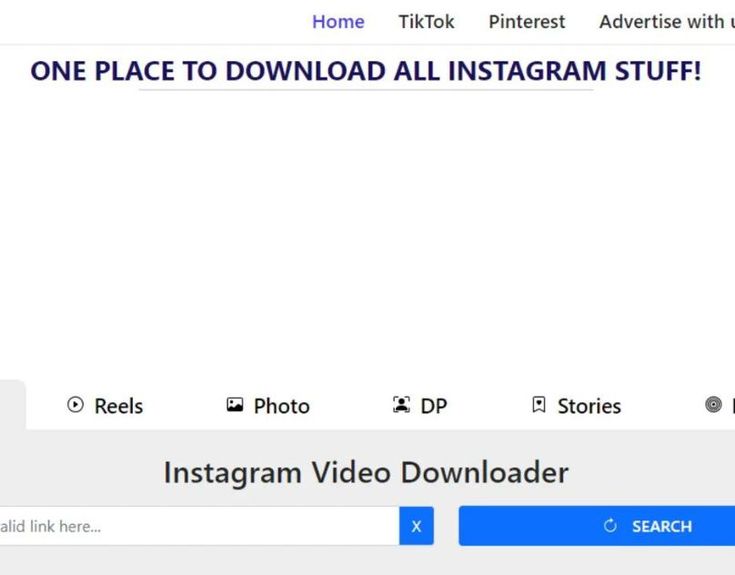Open the Home navigation link
Image resolution: width=735 pixels, height=575 pixels.
tap(338, 22)
